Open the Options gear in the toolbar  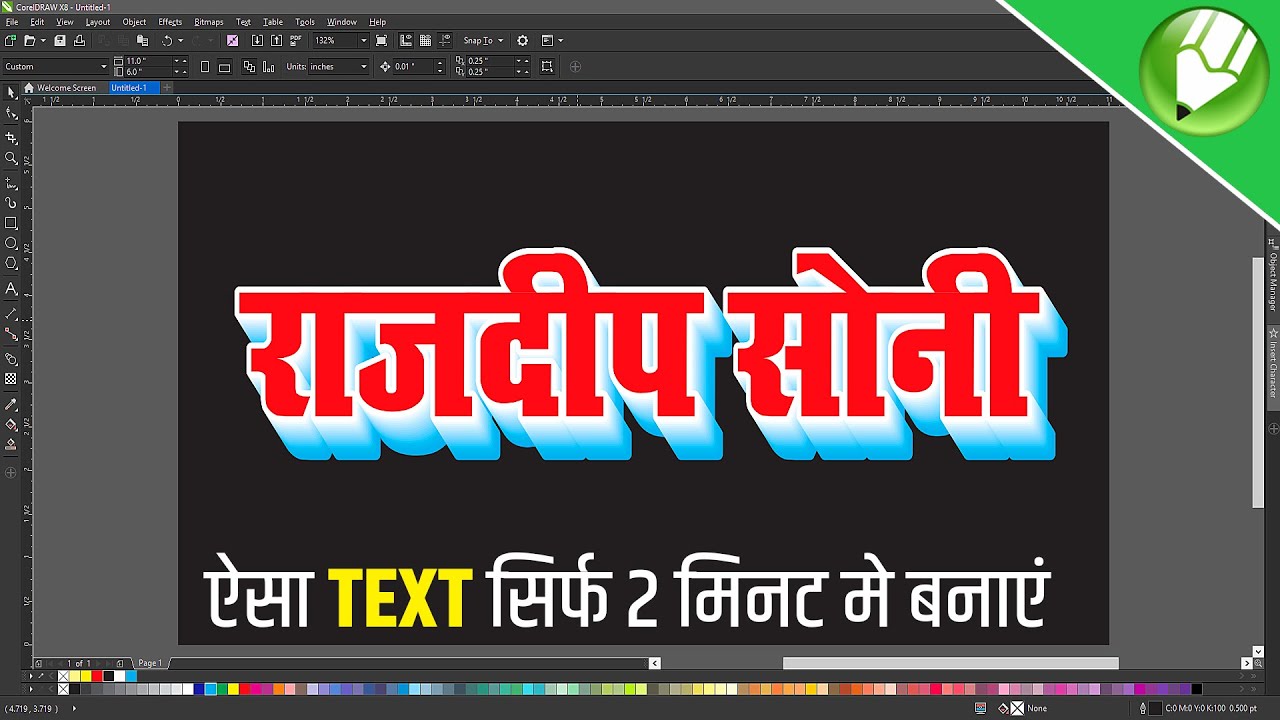(x=522, y=41)
